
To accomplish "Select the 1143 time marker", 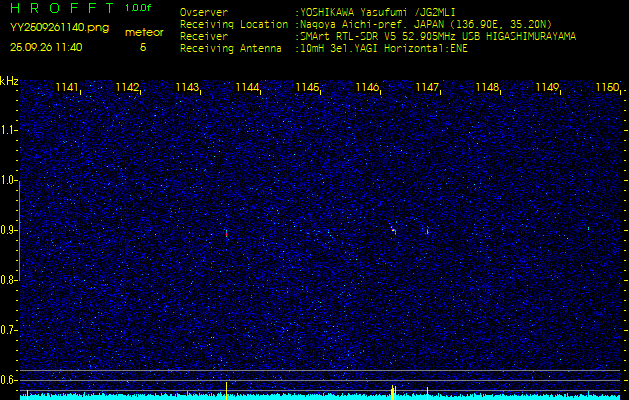I will [187, 88].
